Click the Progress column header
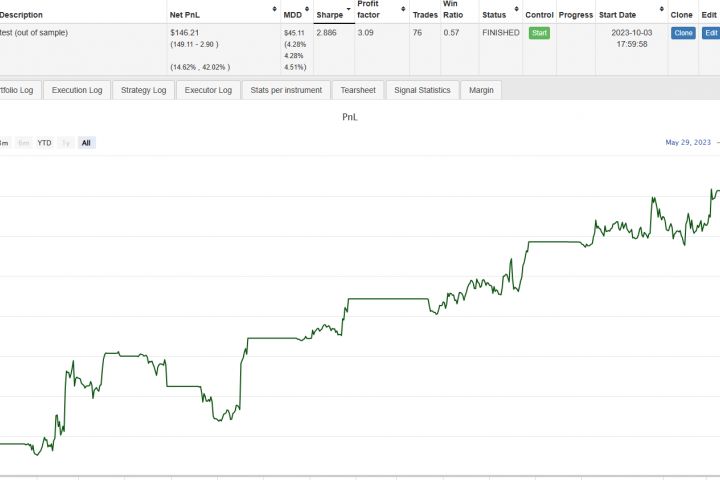 (576, 15)
